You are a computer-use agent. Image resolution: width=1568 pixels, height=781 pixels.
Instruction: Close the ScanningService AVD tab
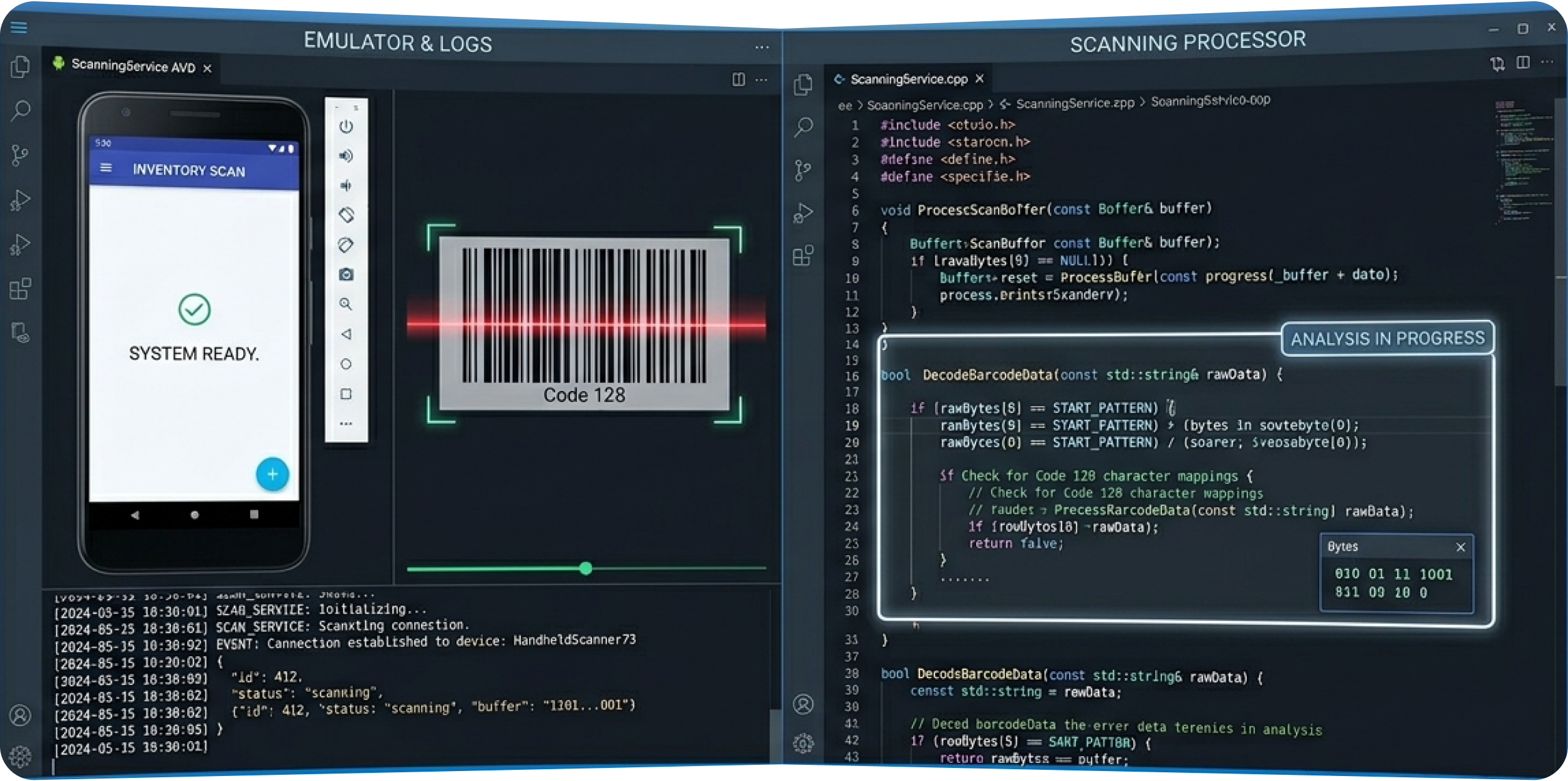pos(208,69)
